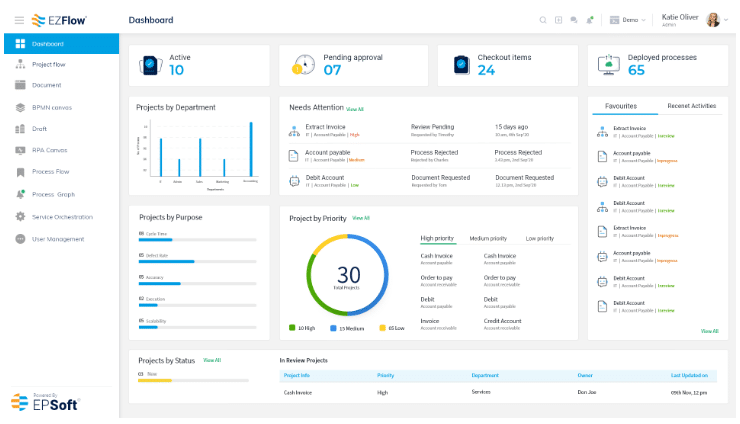Image resolution: width=740 pixels, height=424 pixels.
Task: Click the Execution progress bar
Action: tap(197, 305)
